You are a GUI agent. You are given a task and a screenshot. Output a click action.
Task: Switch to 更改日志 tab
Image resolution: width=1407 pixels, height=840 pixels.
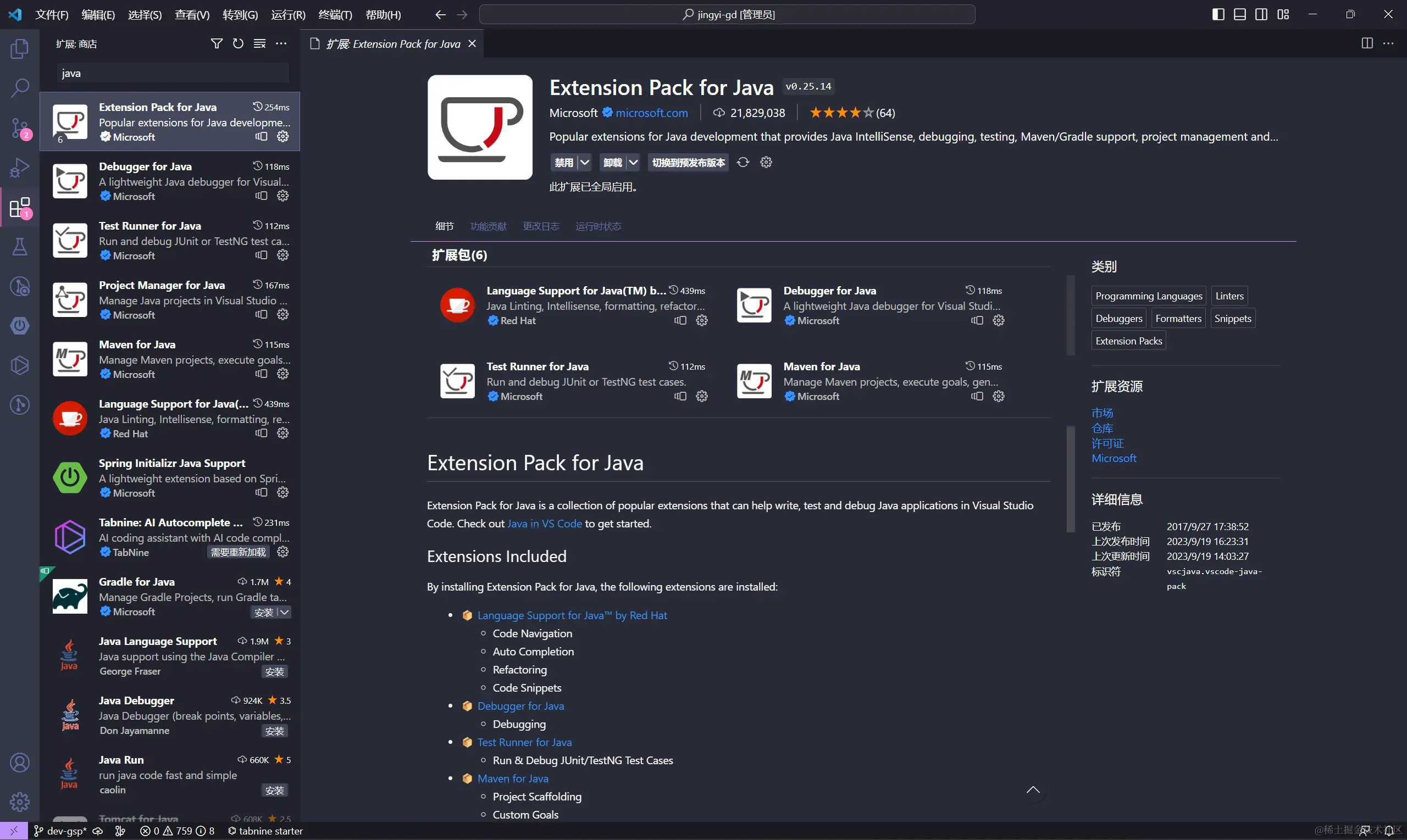[x=541, y=226]
